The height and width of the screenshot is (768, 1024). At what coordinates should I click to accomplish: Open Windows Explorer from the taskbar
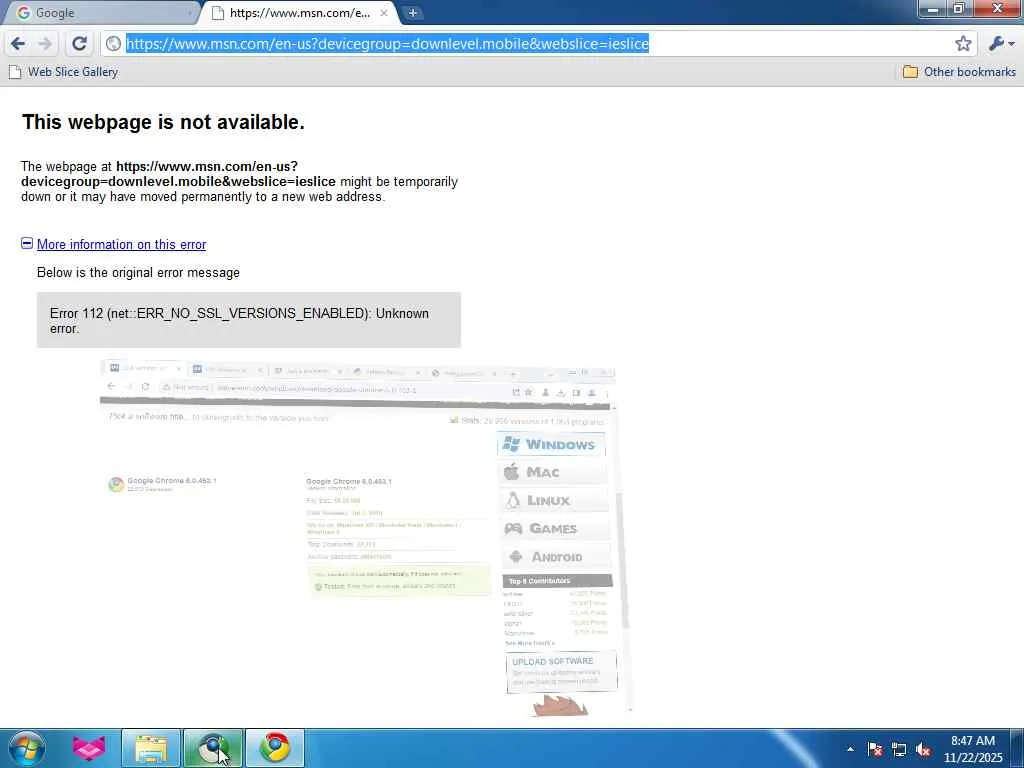pos(151,748)
